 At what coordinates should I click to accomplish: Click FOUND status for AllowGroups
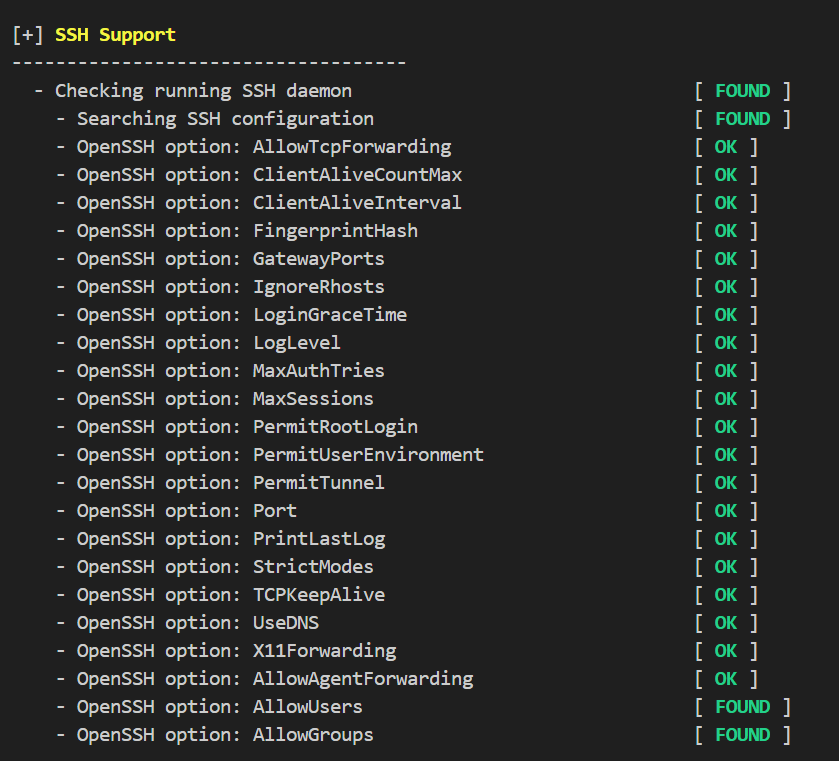point(743,735)
